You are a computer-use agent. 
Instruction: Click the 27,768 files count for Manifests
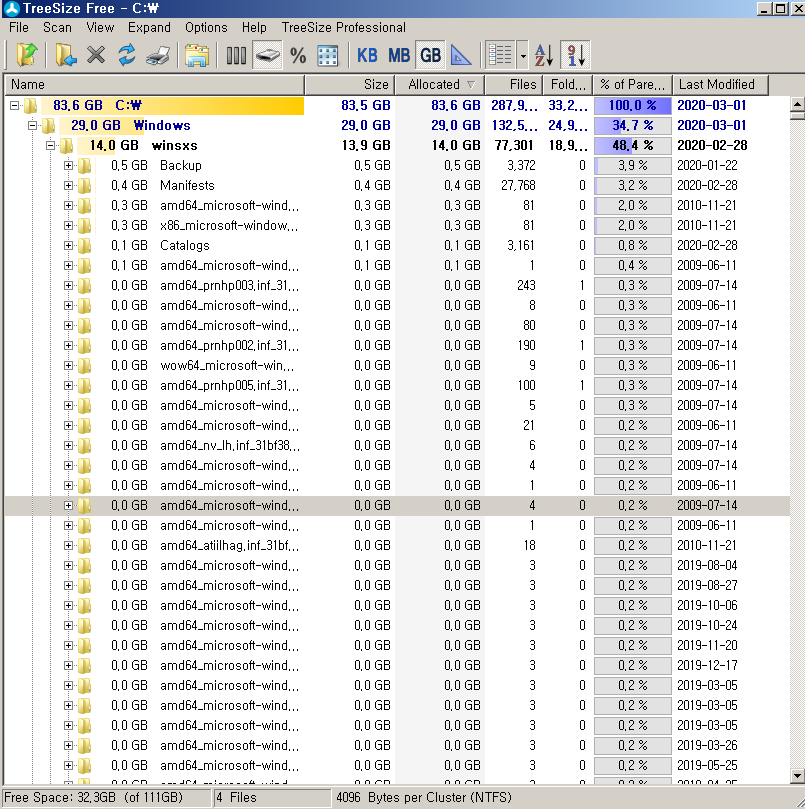518,185
